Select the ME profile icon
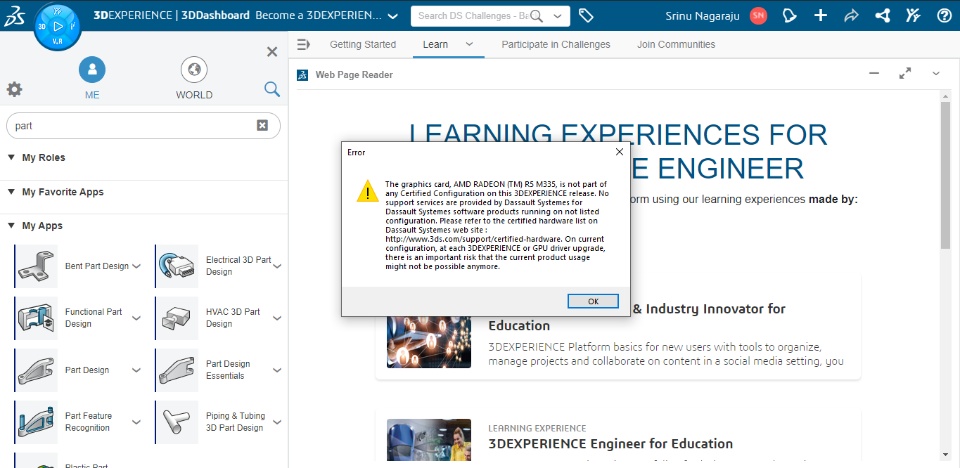 (92, 70)
